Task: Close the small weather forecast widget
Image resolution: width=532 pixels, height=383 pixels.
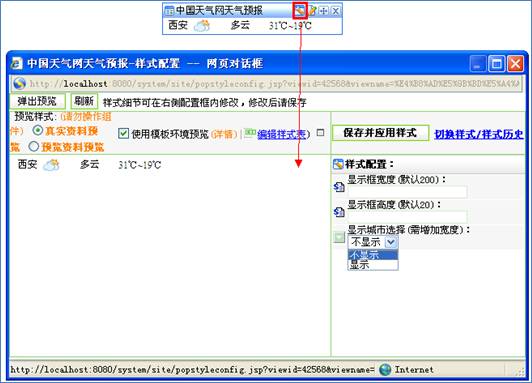Action: point(336,11)
